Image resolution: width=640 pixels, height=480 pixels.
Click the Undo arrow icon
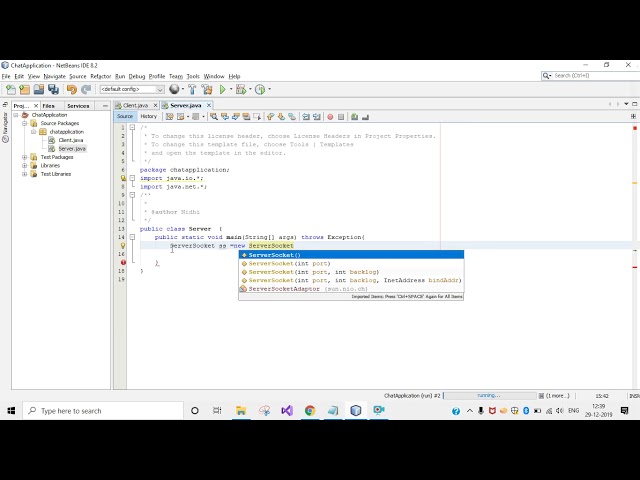pyautogui.click(x=72, y=89)
